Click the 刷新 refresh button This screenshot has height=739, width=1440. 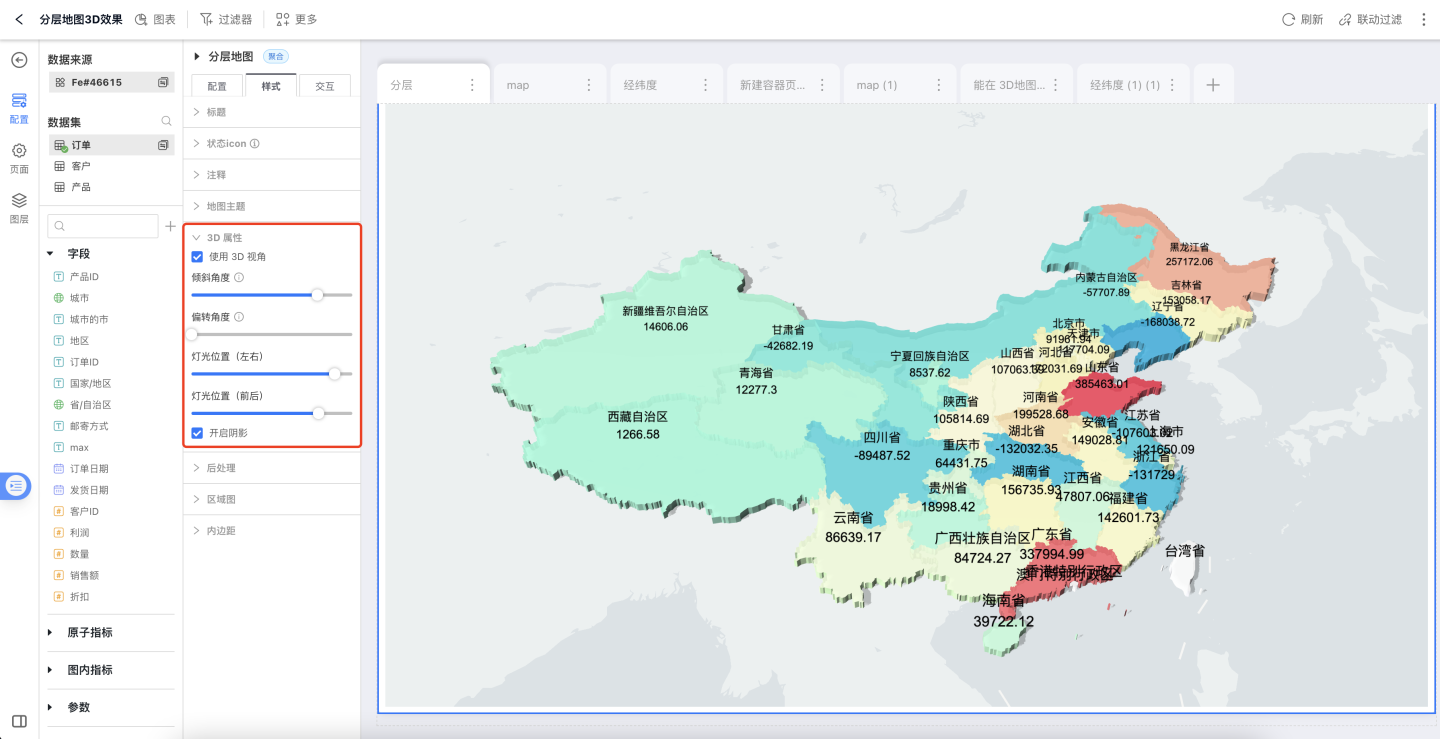1302,19
